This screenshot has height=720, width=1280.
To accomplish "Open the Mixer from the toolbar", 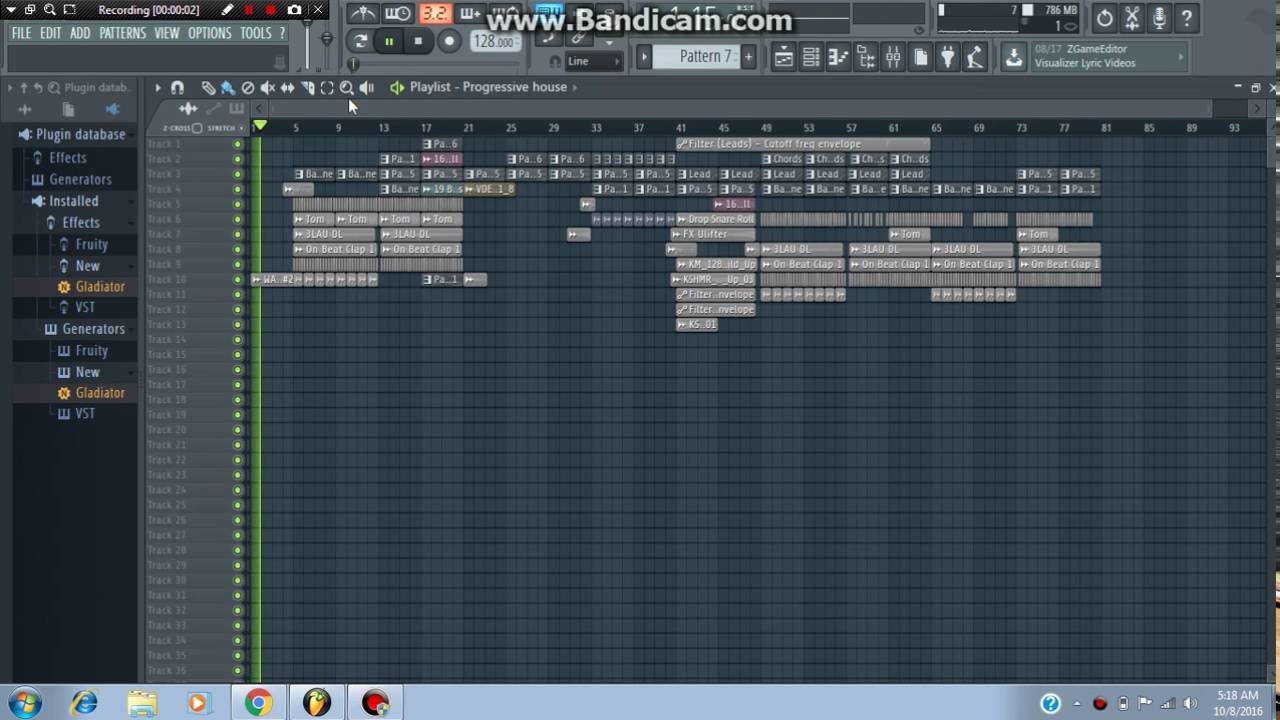I will pyautogui.click(x=893, y=57).
